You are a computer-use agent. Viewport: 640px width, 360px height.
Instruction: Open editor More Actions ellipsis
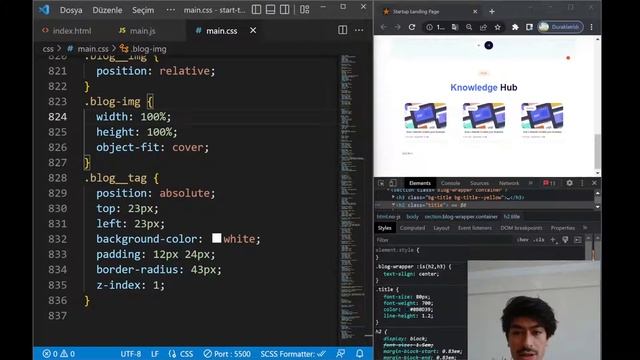[359, 30]
